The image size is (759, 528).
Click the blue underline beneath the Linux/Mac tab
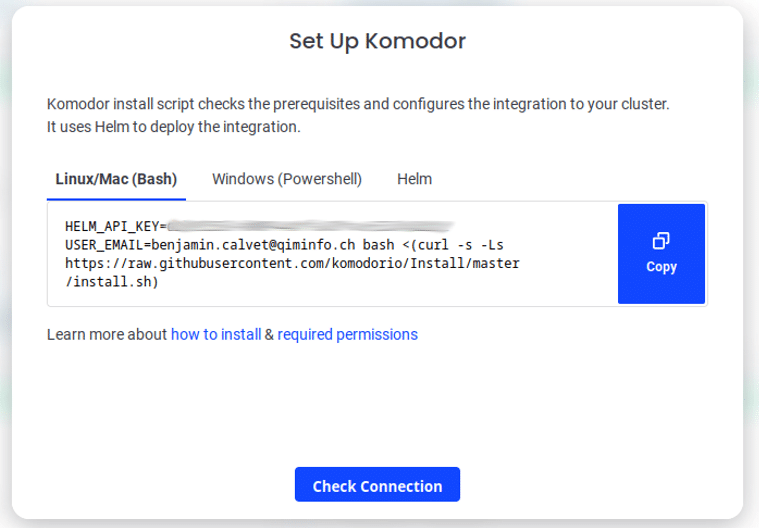[x=116, y=199]
